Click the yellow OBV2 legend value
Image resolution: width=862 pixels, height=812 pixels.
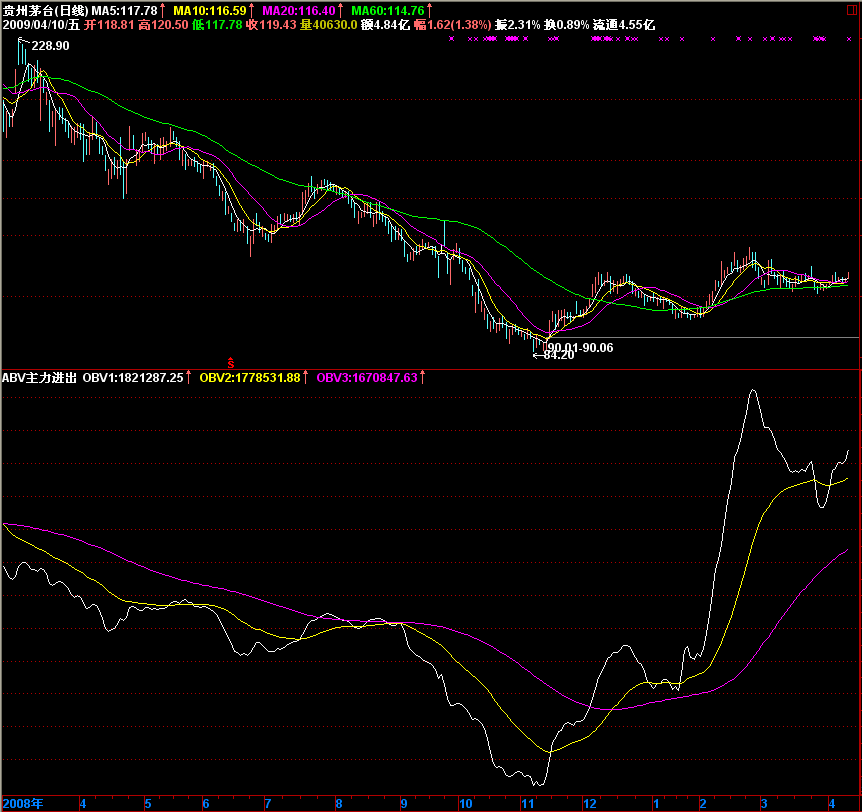pos(250,378)
